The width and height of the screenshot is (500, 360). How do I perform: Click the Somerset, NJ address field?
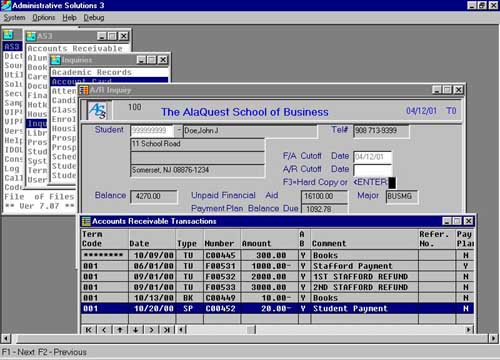(197, 170)
